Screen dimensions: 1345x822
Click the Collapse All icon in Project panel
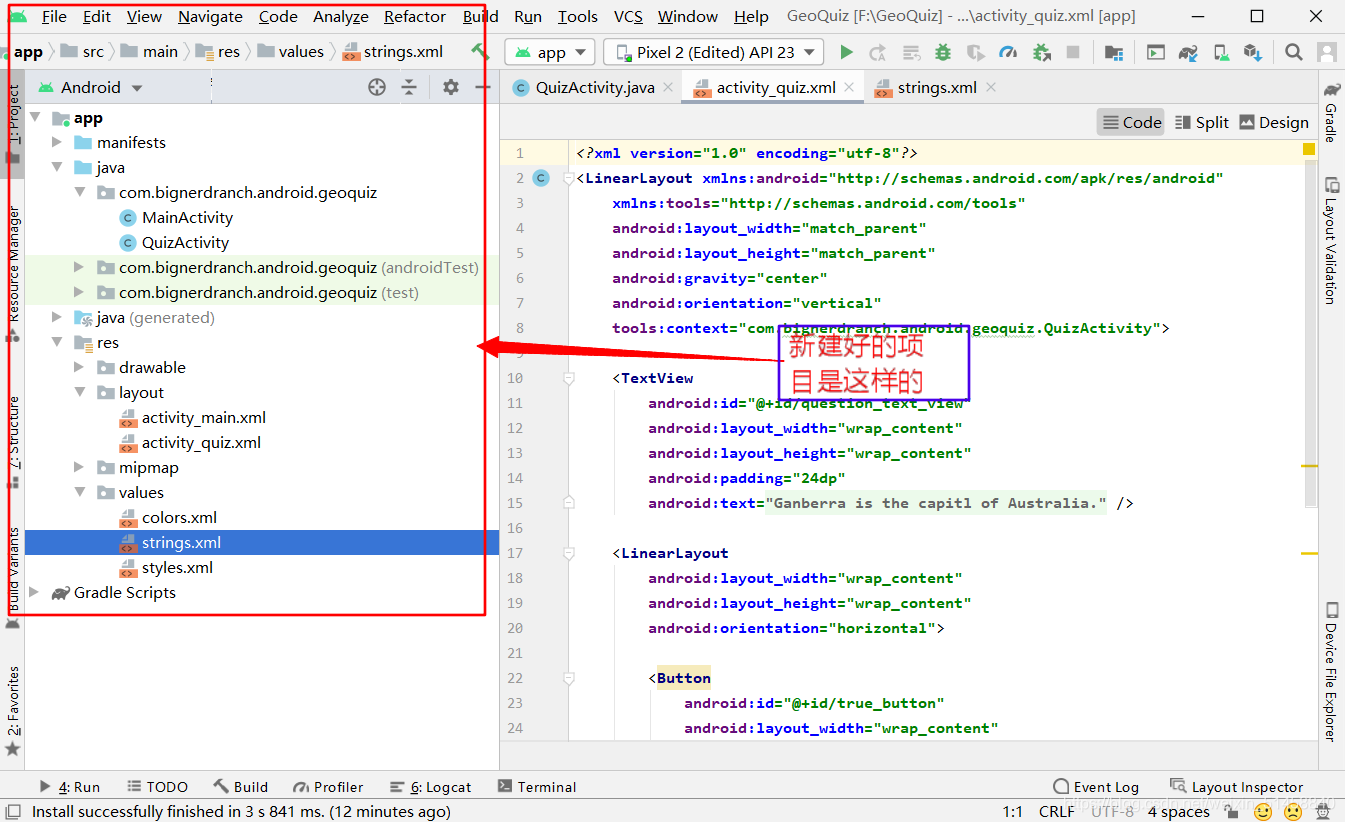[x=409, y=87]
